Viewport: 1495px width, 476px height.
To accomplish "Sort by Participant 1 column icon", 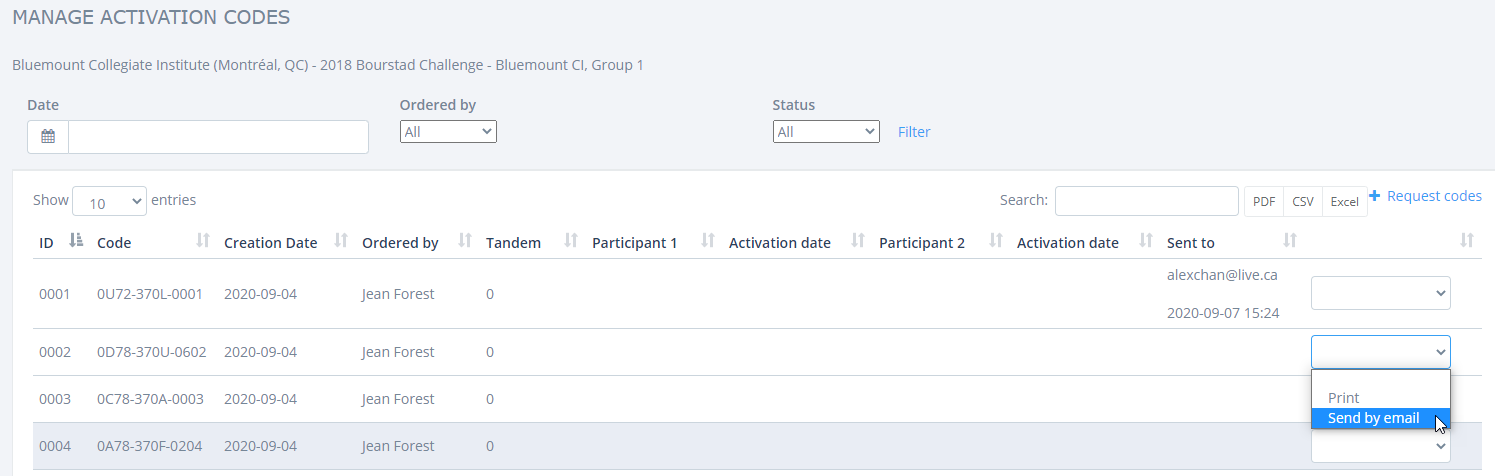I will pos(708,241).
